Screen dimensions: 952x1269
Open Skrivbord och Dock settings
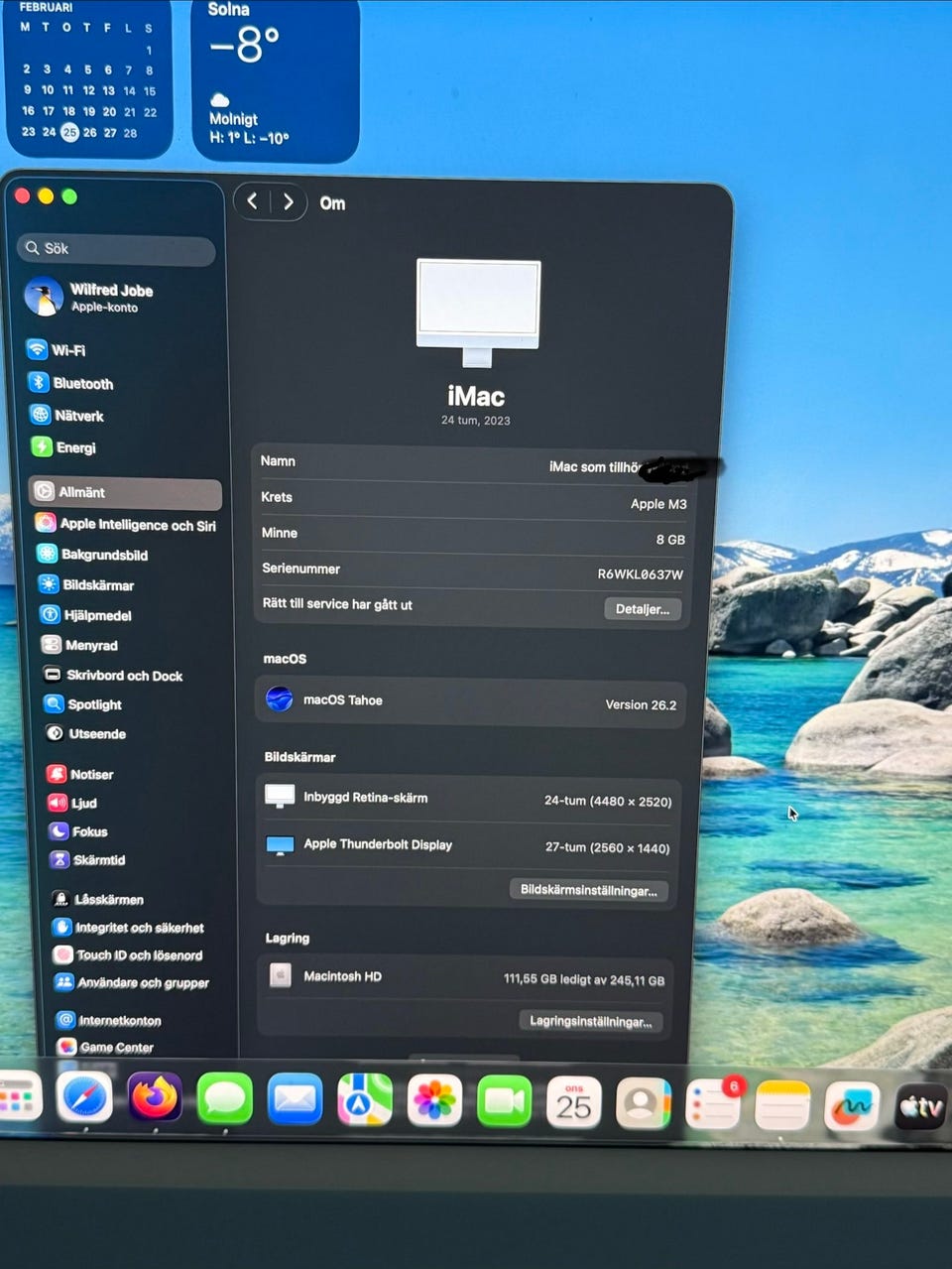click(113, 675)
